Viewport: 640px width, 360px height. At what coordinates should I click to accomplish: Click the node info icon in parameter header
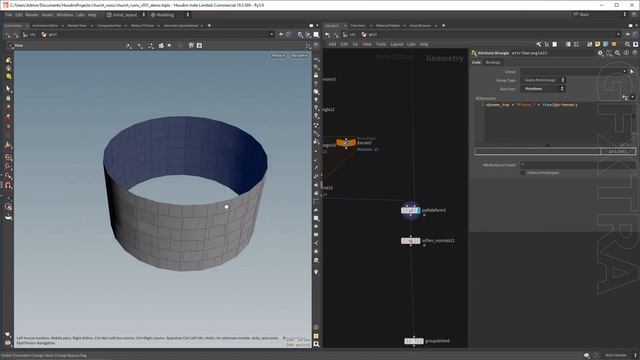pos(626,53)
